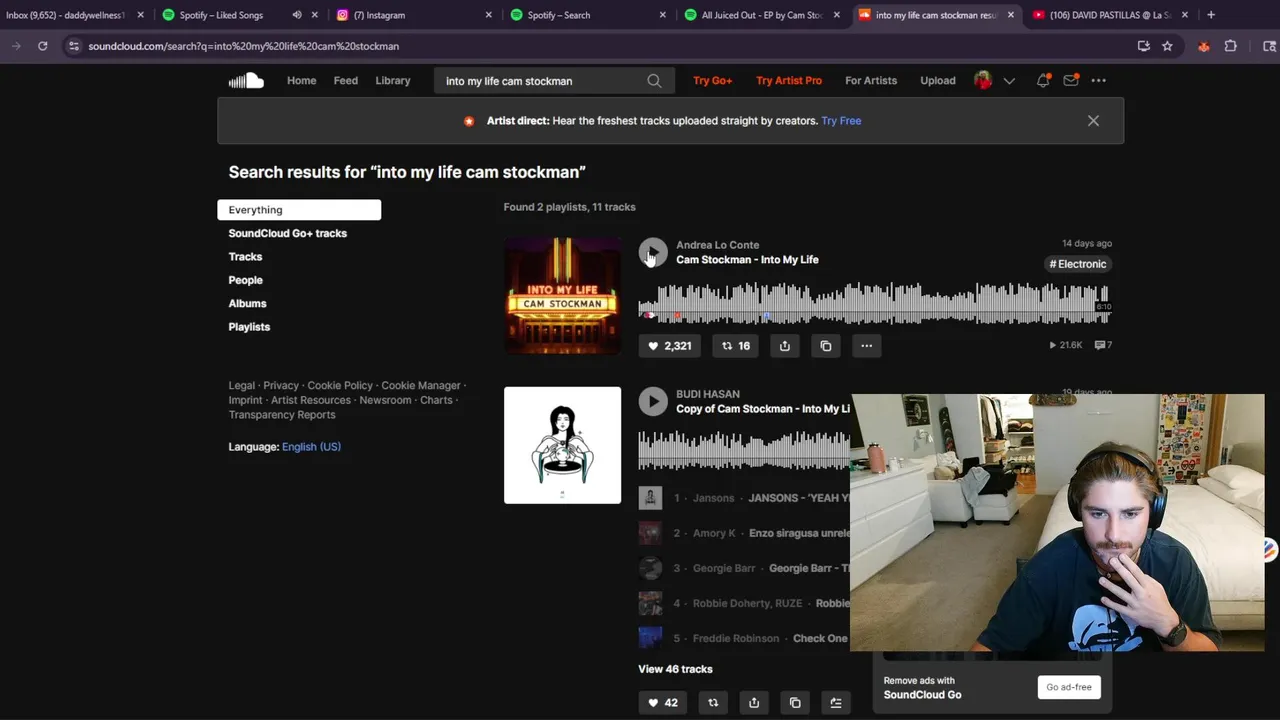
Task: Open the header three-dots more menu
Action: pyautogui.click(x=1099, y=81)
